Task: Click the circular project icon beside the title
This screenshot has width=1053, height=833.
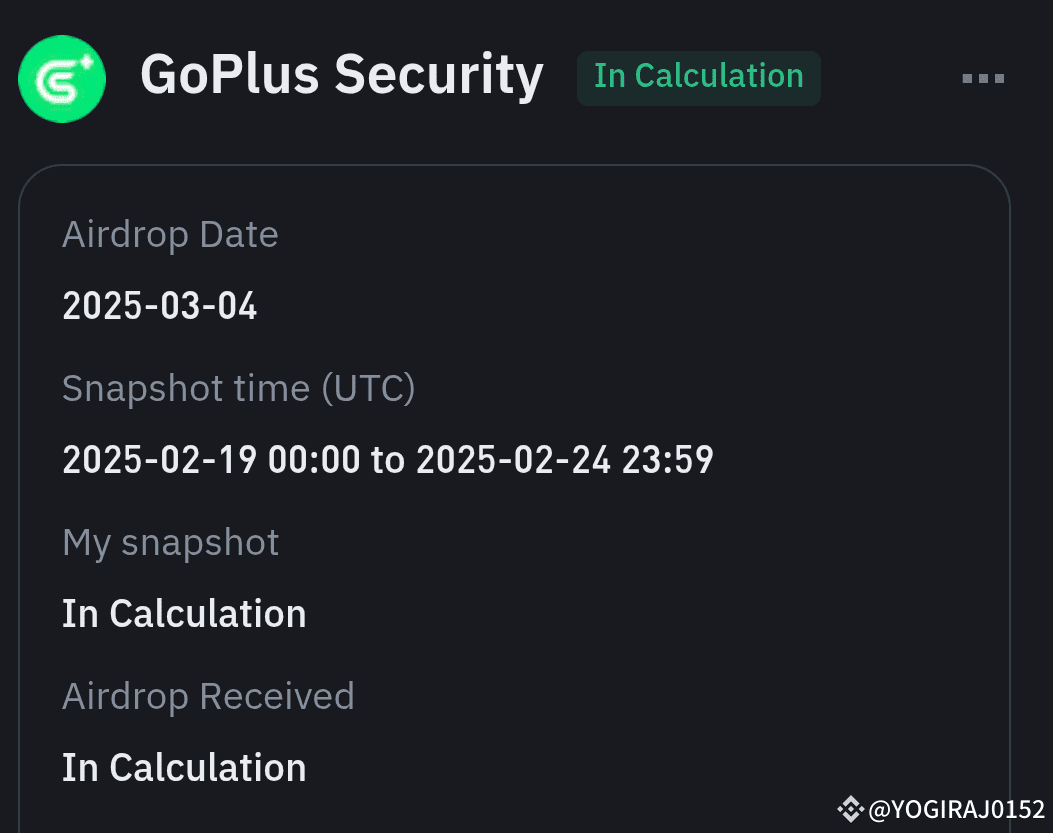Action: 61,78
